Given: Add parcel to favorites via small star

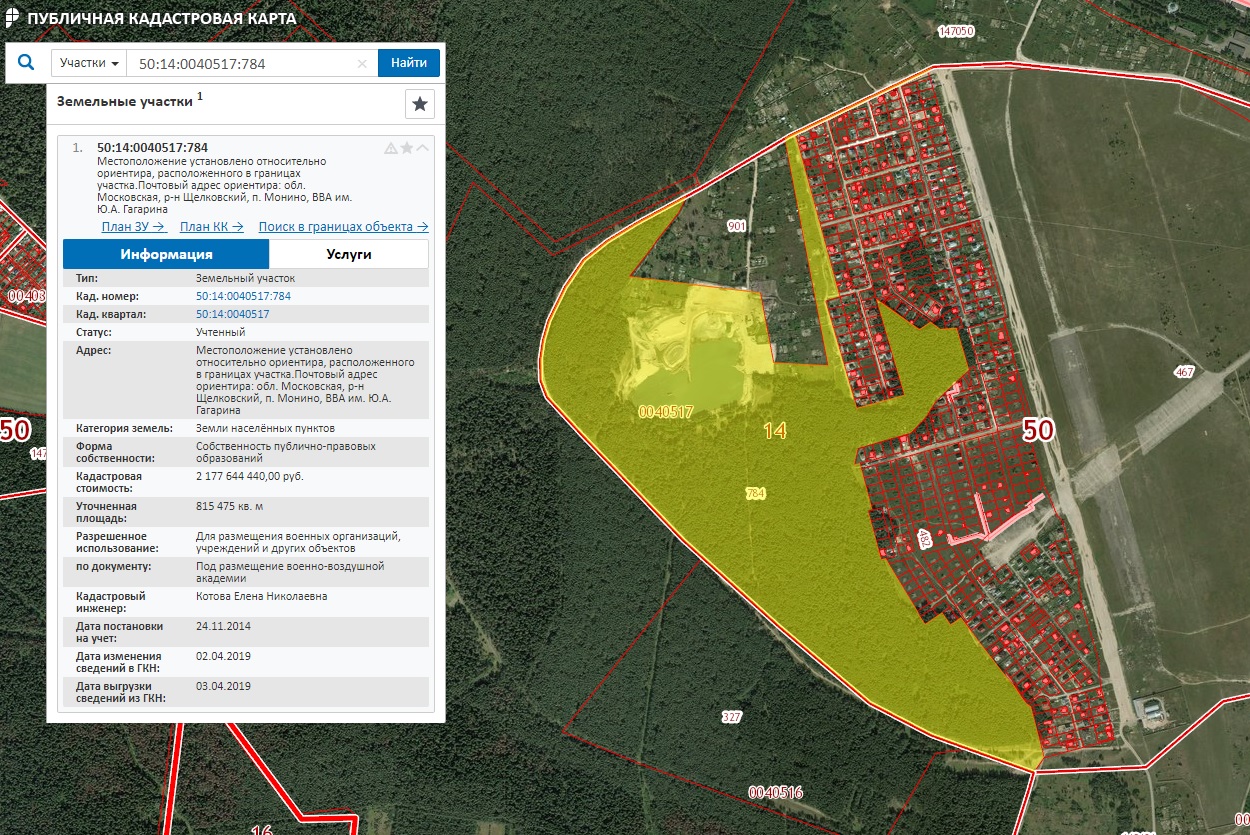Looking at the screenshot, I should coord(407,148).
